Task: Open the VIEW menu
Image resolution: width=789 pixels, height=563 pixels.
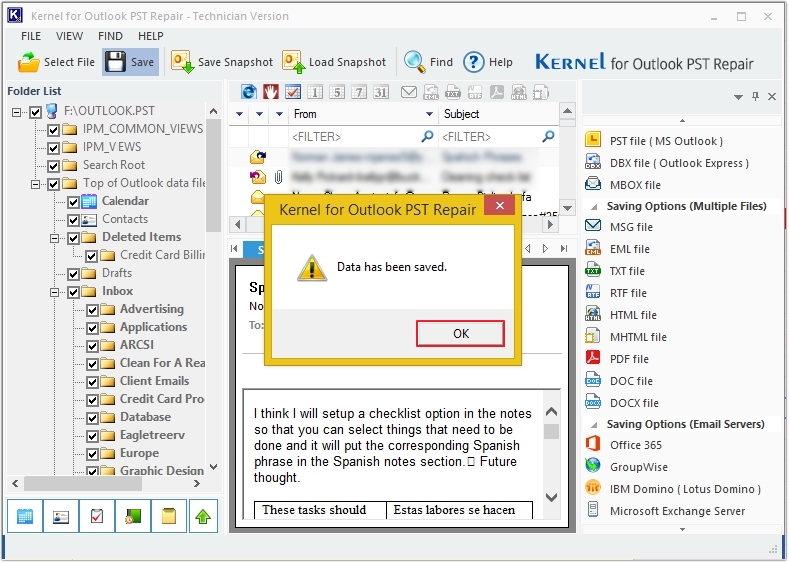Action: (x=69, y=36)
